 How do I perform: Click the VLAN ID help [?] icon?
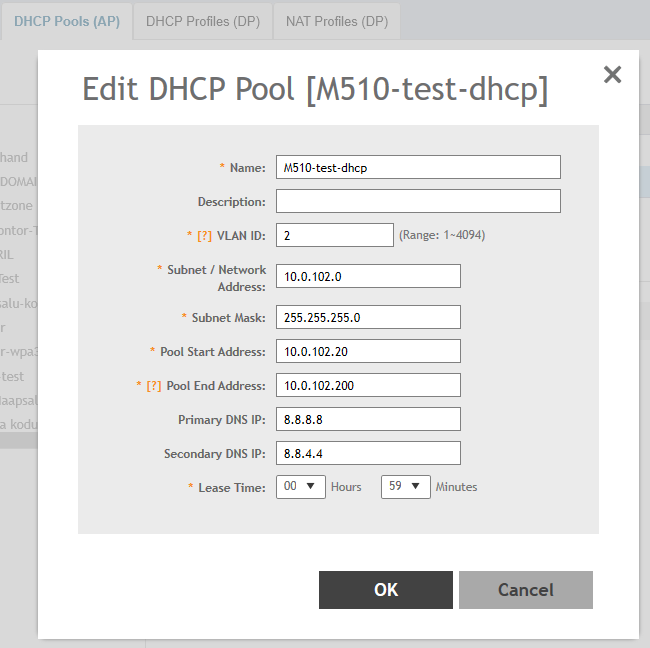(x=205, y=235)
